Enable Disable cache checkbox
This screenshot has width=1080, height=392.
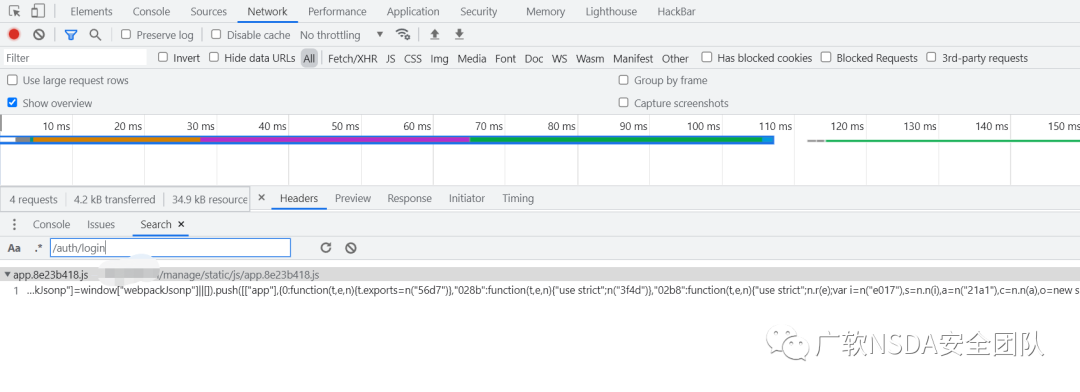[216, 34]
